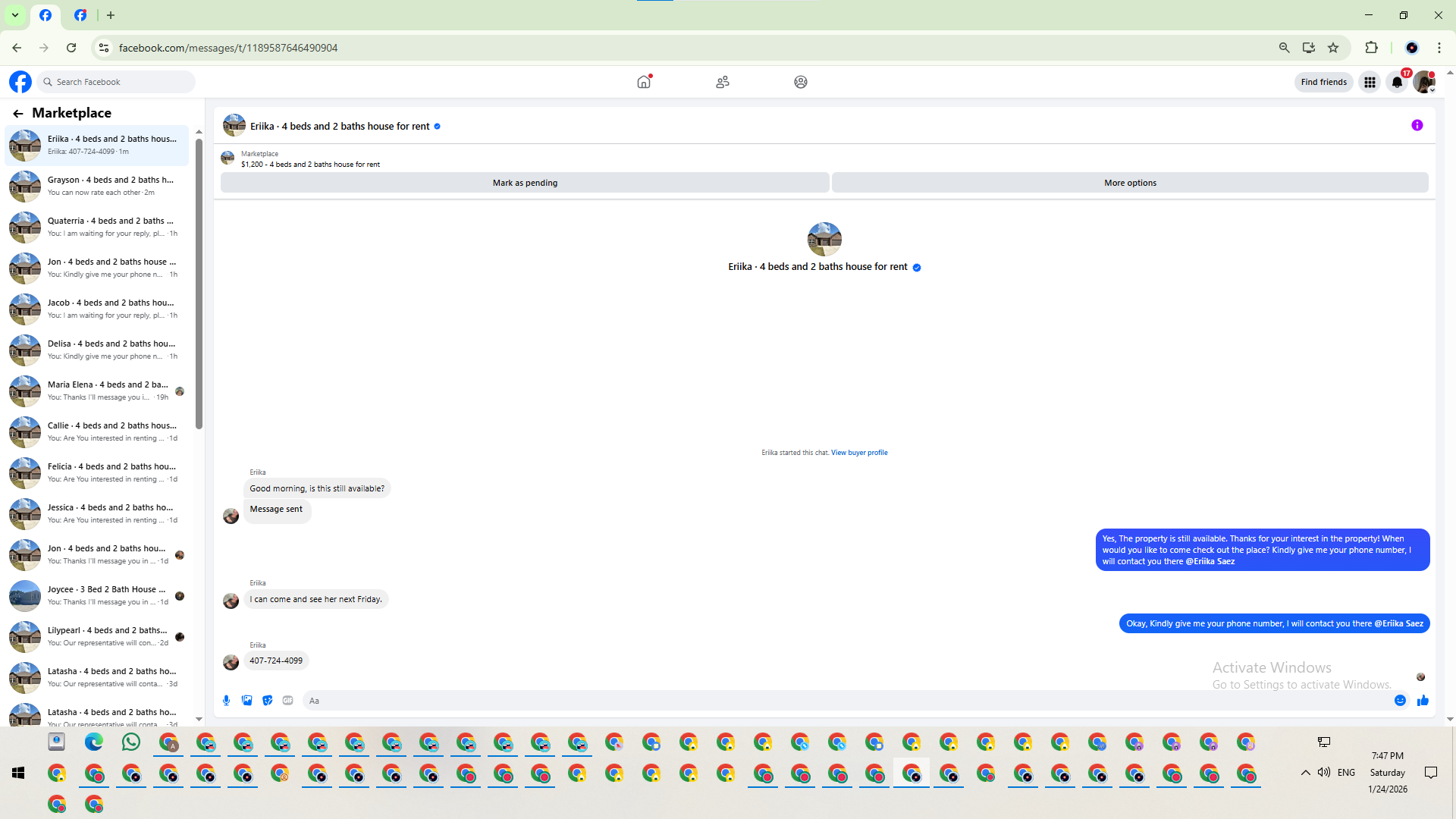Click in the Aa message input field
Image resolution: width=1456 pixels, height=819 pixels.
coord(834,701)
